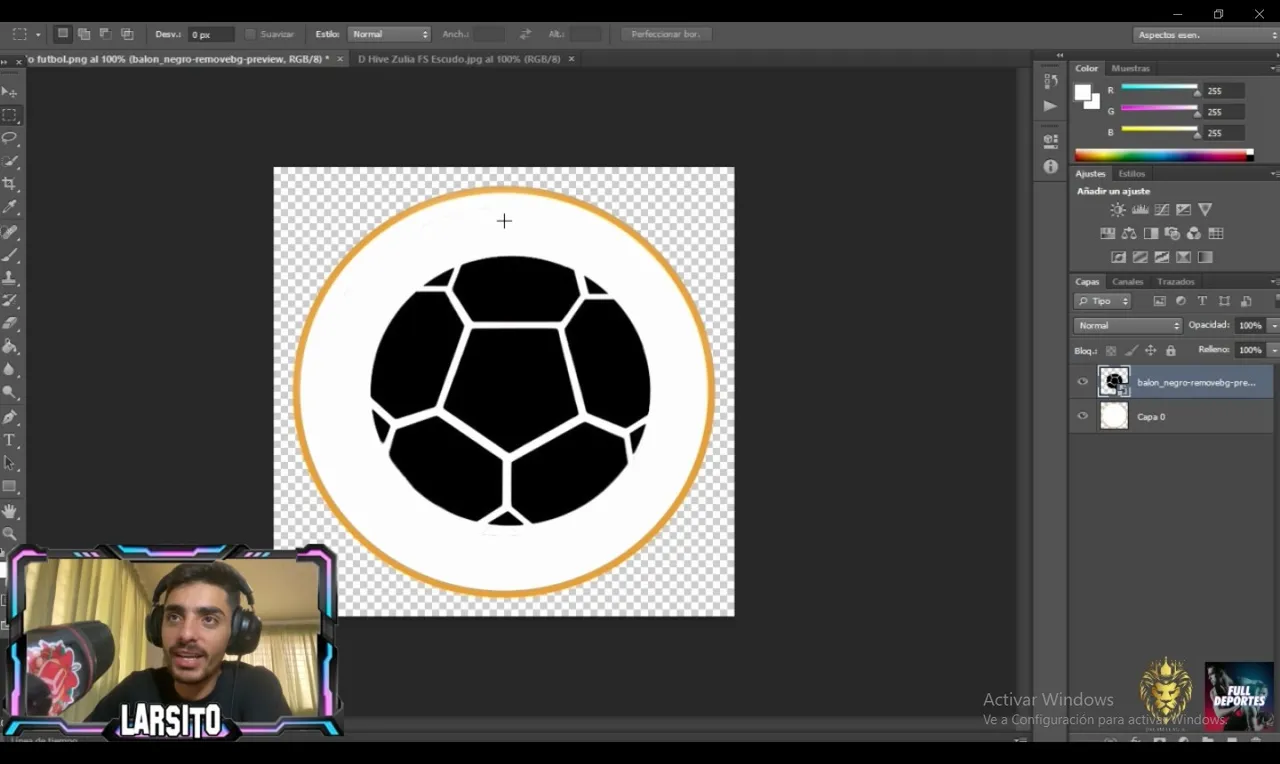1280x764 pixels.
Task: Hide the balon_negro-removebg-preview layer
Action: [x=1082, y=382]
